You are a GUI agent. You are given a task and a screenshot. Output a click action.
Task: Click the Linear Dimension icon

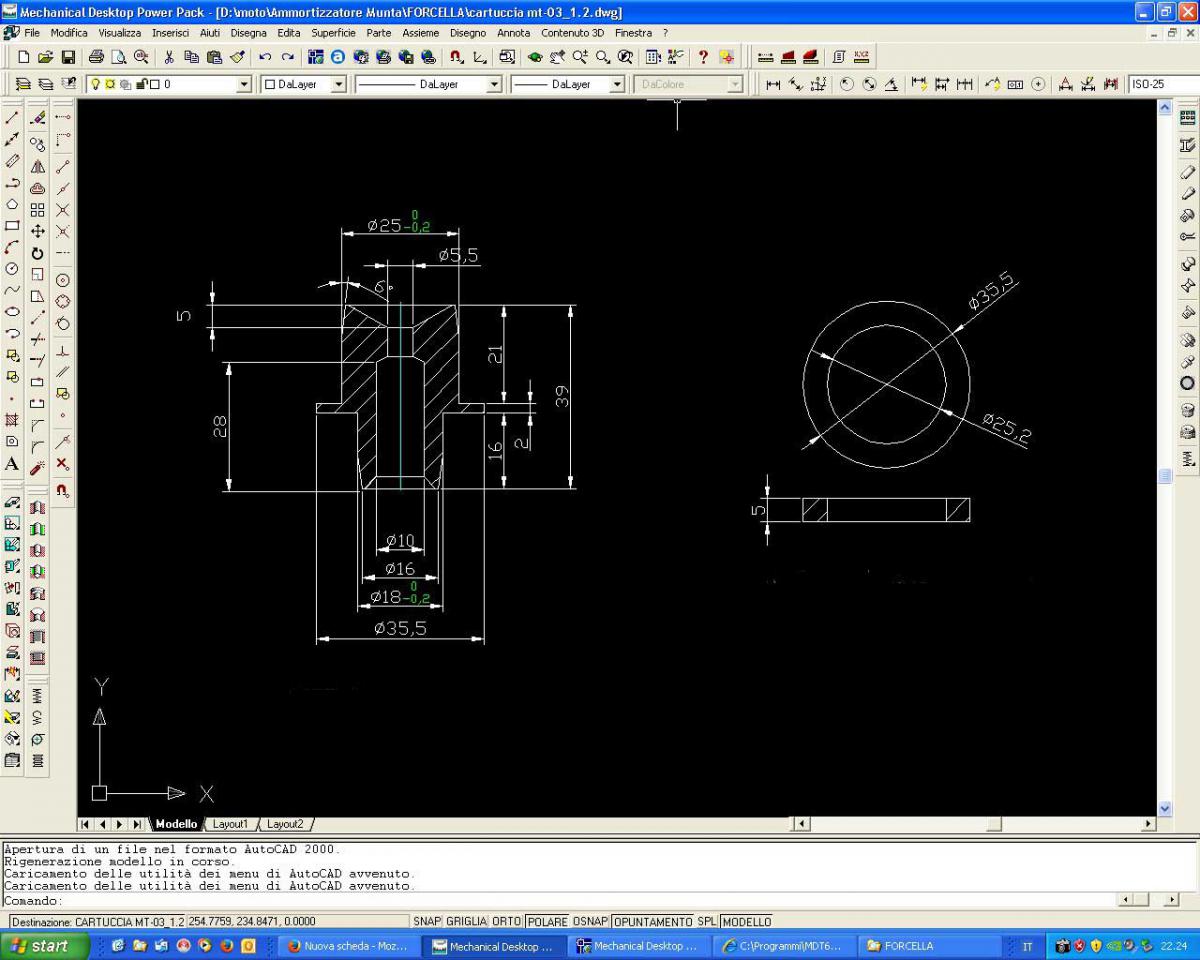tap(773, 85)
